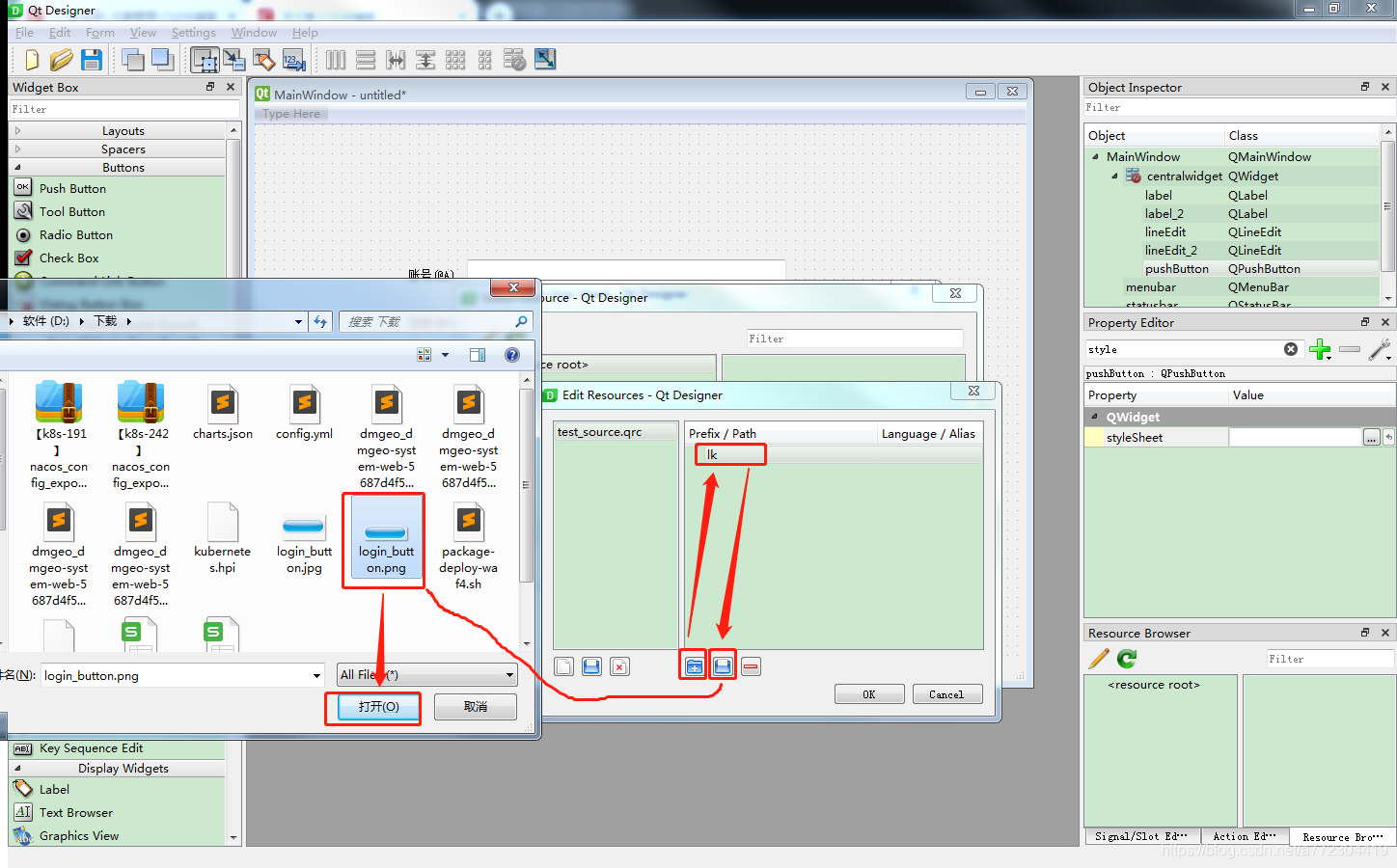Open File menu
Viewport: 1397px width, 868px height.
click(x=24, y=33)
